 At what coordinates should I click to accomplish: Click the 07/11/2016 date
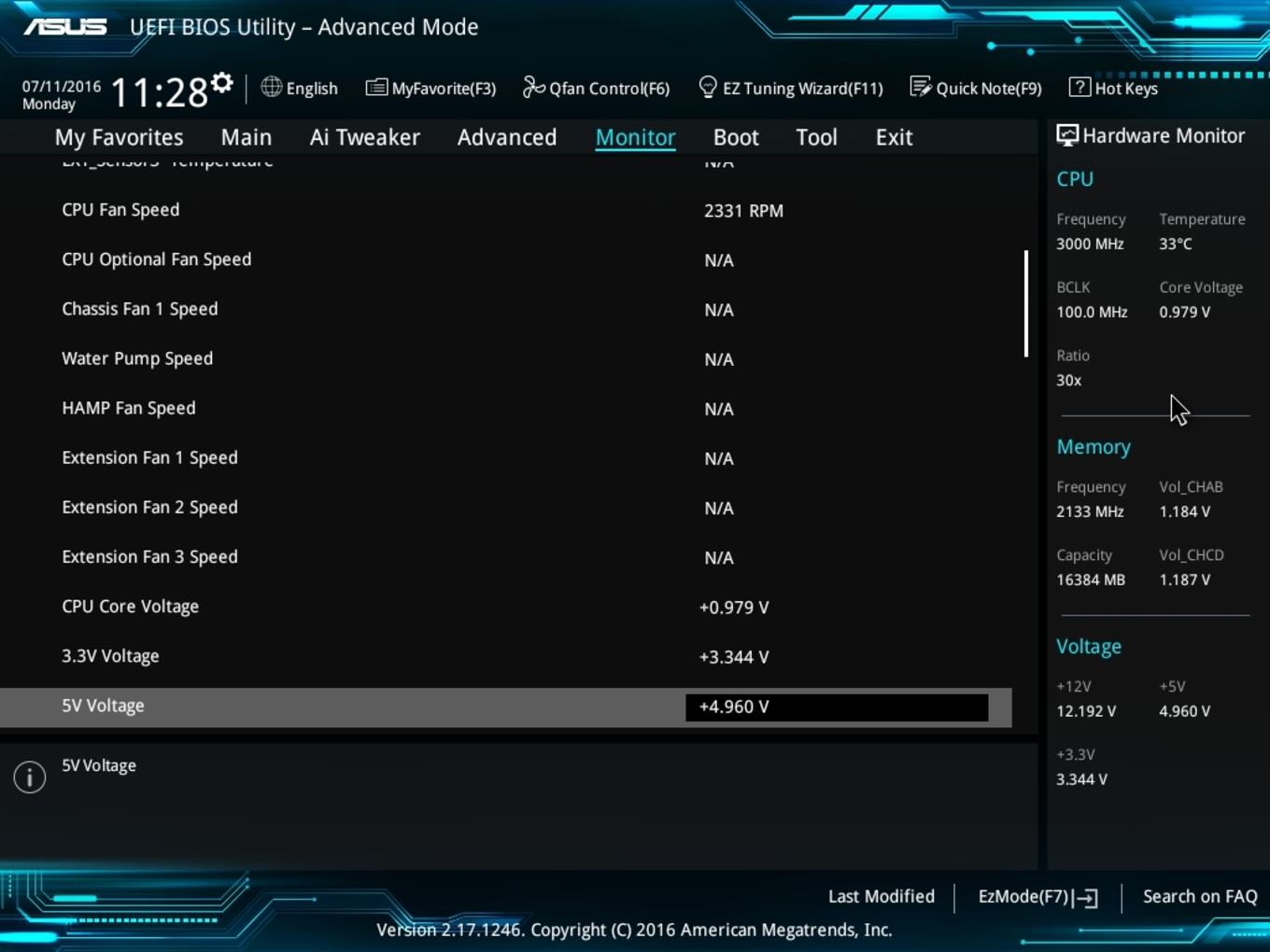point(62,86)
